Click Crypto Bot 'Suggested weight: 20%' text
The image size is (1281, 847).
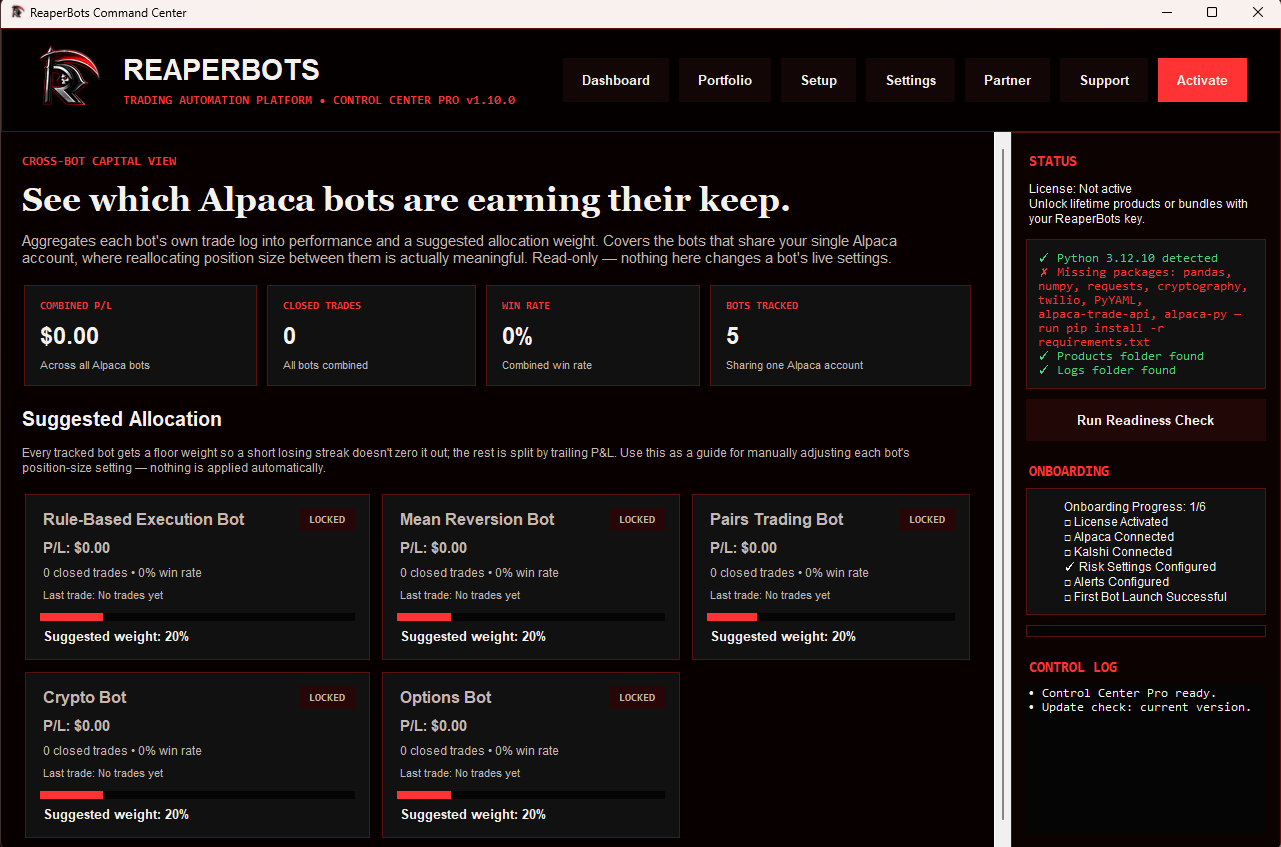click(117, 814)
